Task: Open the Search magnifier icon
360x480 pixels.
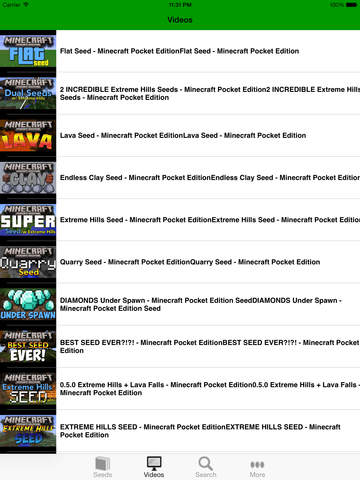Action: point(205,463)
